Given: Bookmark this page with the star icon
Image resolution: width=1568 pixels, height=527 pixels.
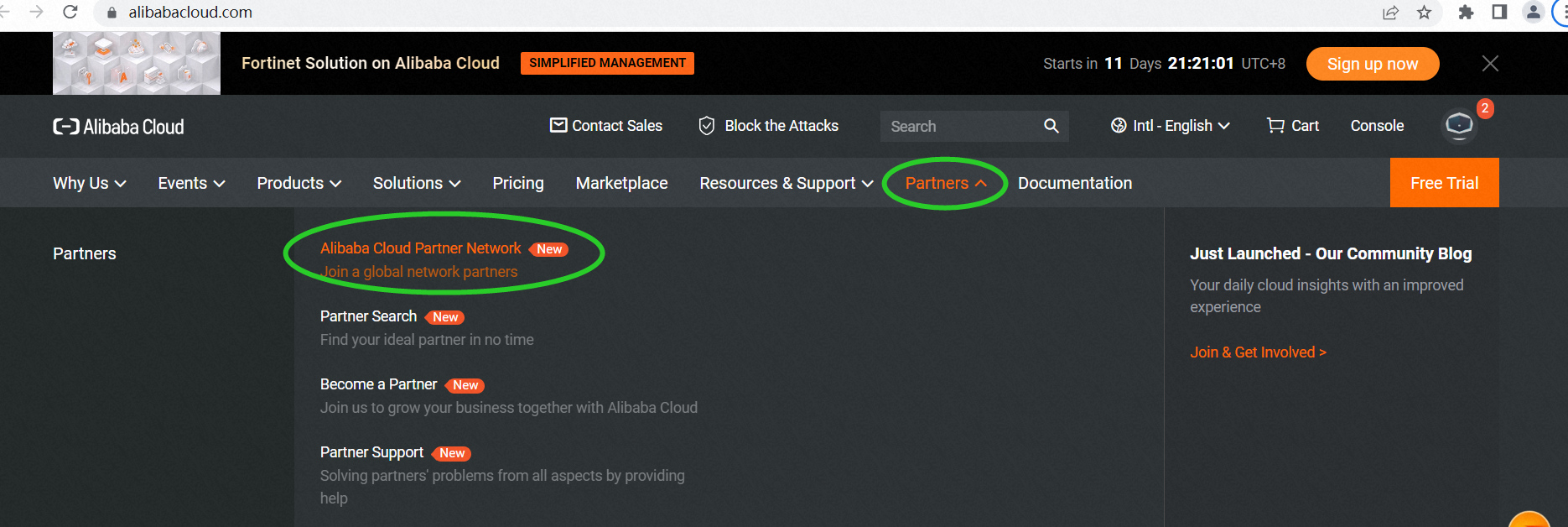Looking at the screenshot, I should point(1424,13).
